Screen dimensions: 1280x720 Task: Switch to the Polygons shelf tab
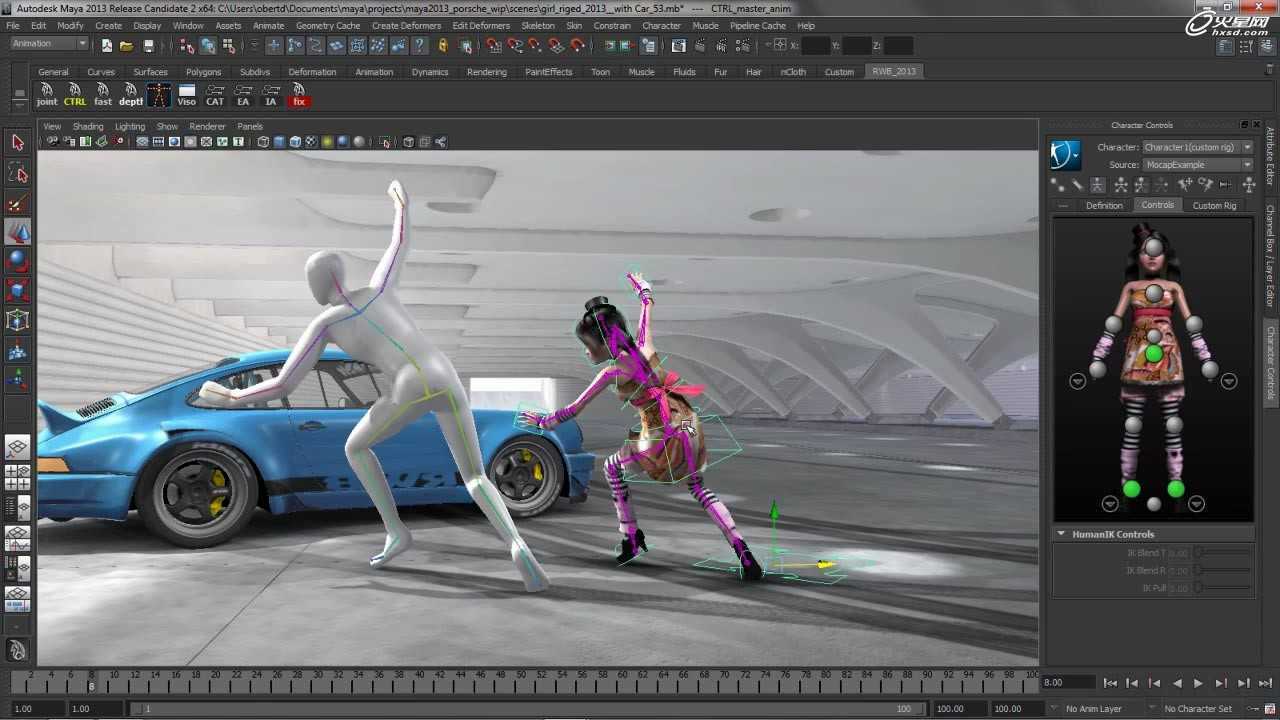click(203, 72)
